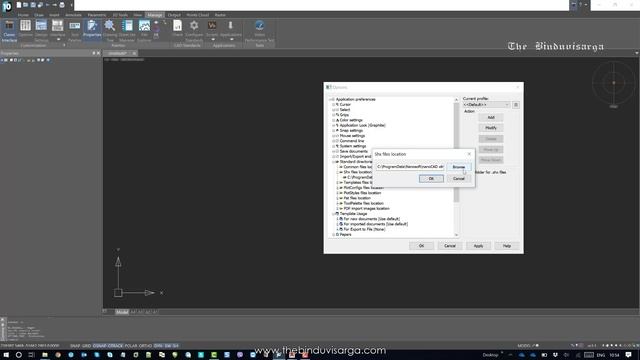Screen dimensions: 640x360
Task: Select For new documents tree item
Action: point(371,219)
